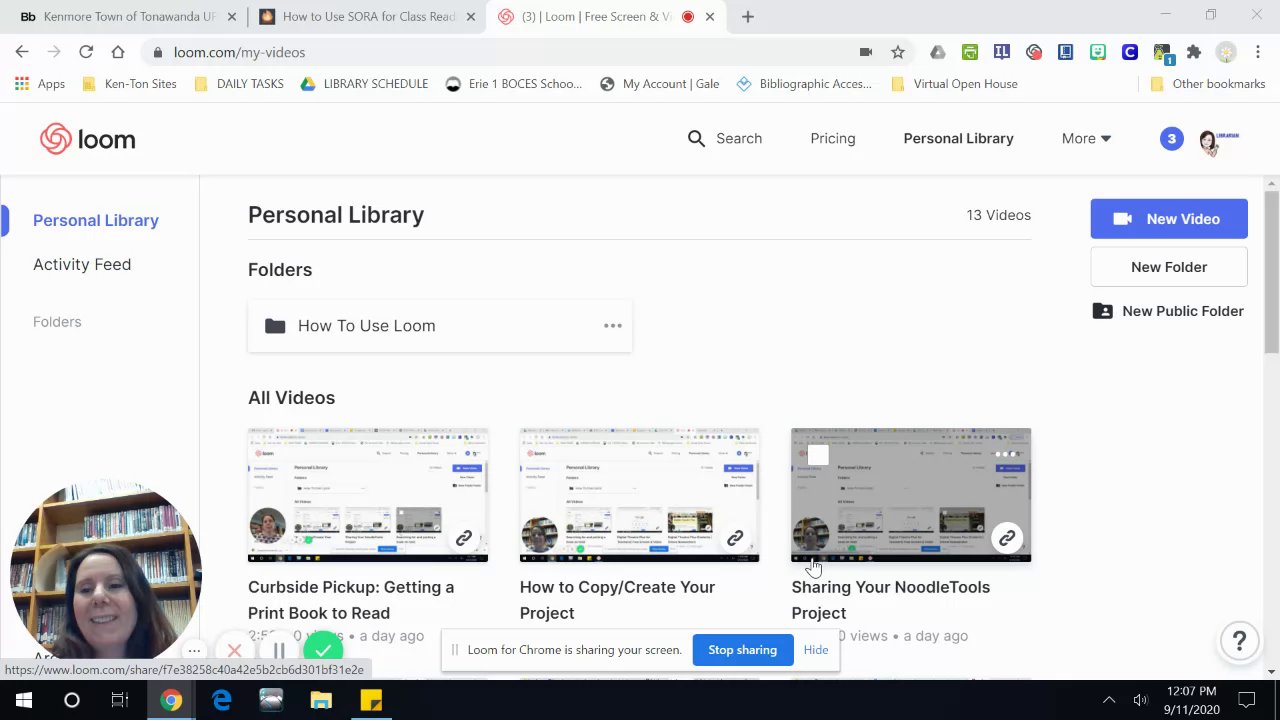Click the page vertical scrollbar
The image size is (1280, 720).
point(1272,270)
